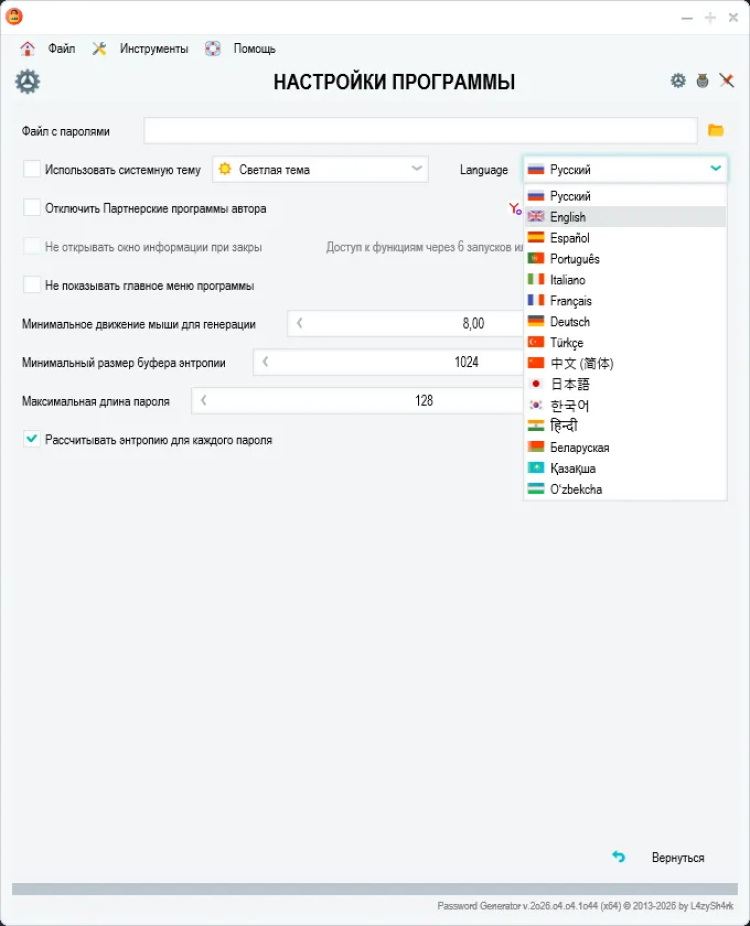Click the large gear beside the settings heading

pos(28,82)
